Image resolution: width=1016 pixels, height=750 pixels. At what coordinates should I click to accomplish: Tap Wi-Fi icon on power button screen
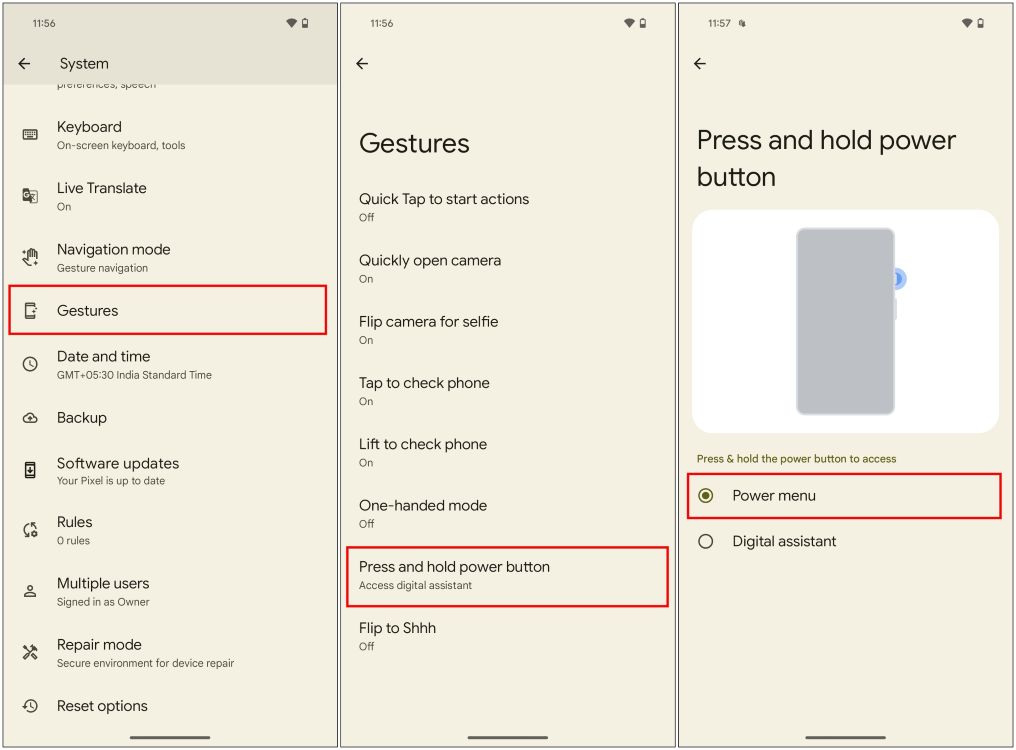(x=967, y=23)
